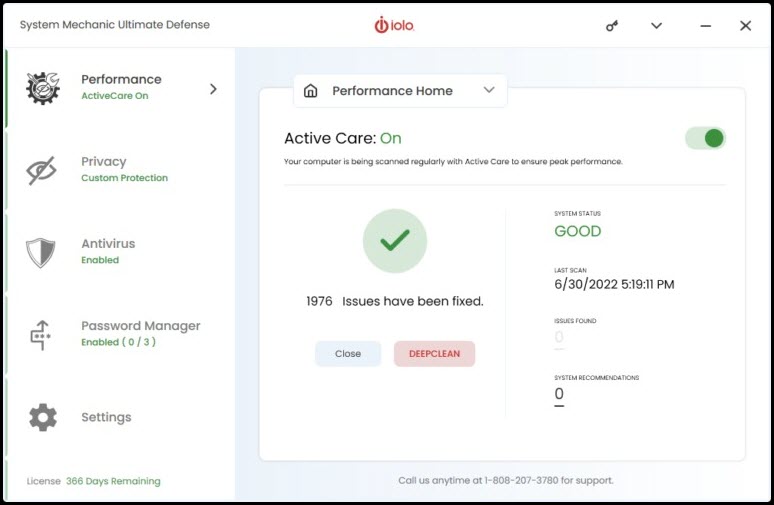This screenshot has width=774, height=505.
Task: Click the Enabled status under Antivirus
Action: click(100, 260)
